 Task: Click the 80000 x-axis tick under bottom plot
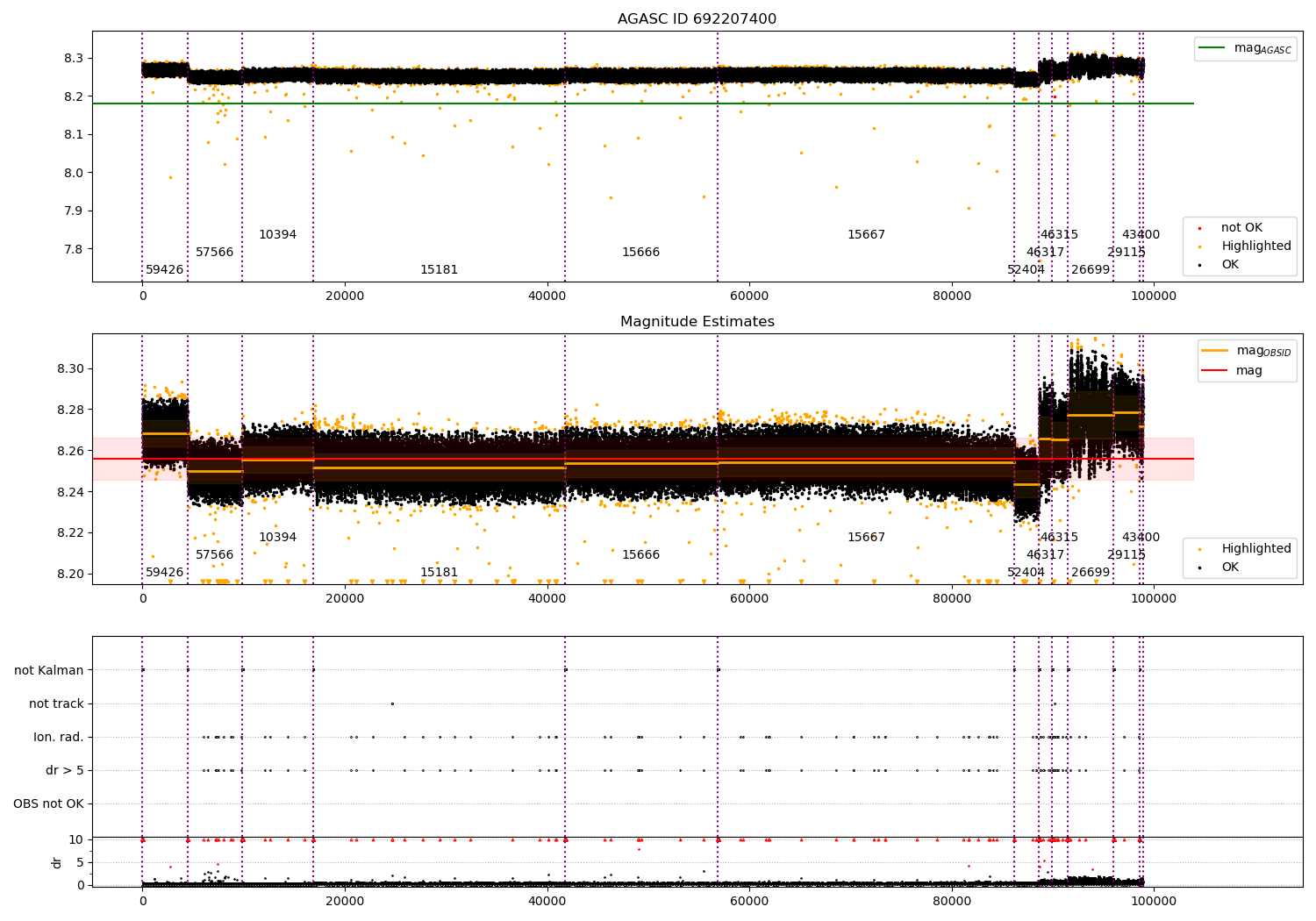[x=952, y=901]
